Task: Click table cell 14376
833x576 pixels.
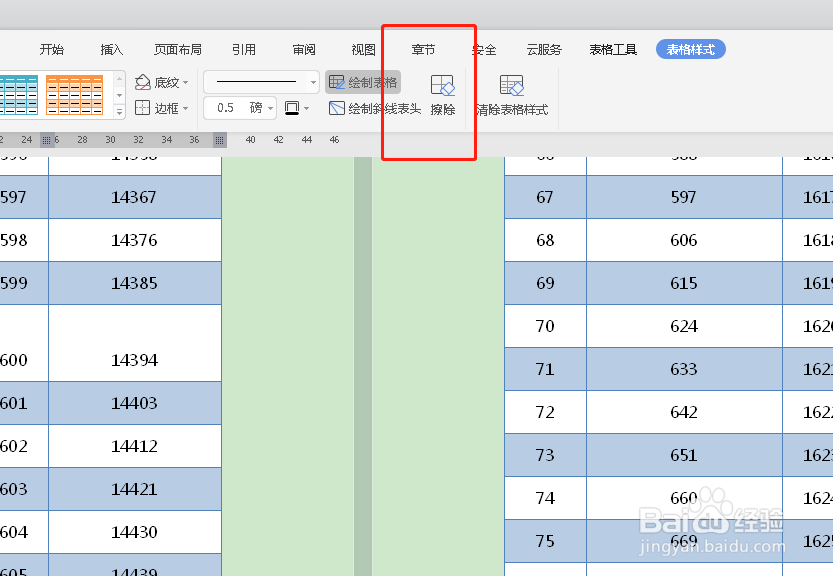Action: click(134, 240)
